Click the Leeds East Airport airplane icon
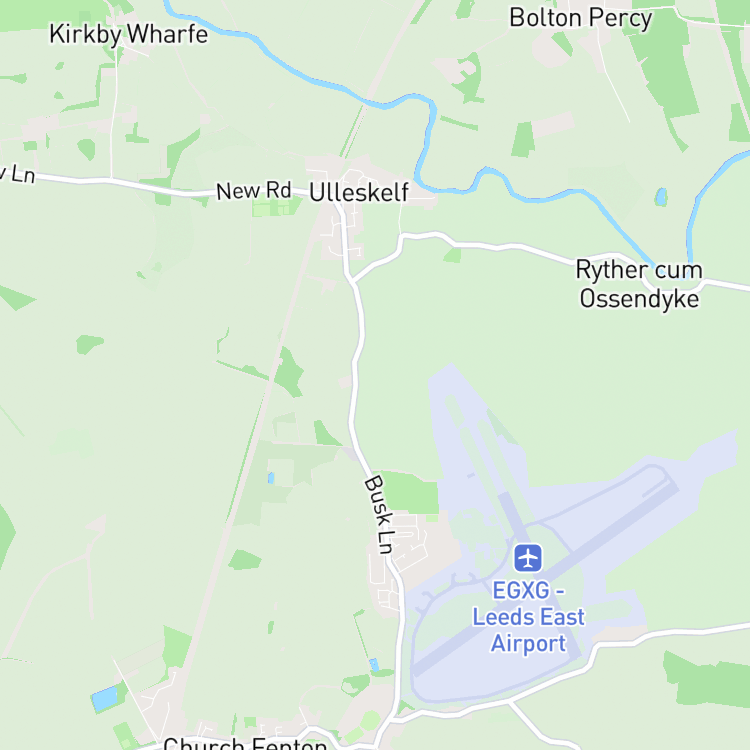The height and width of the screenshot is (750, 750). pyautogui.click(x=528, y=558)
